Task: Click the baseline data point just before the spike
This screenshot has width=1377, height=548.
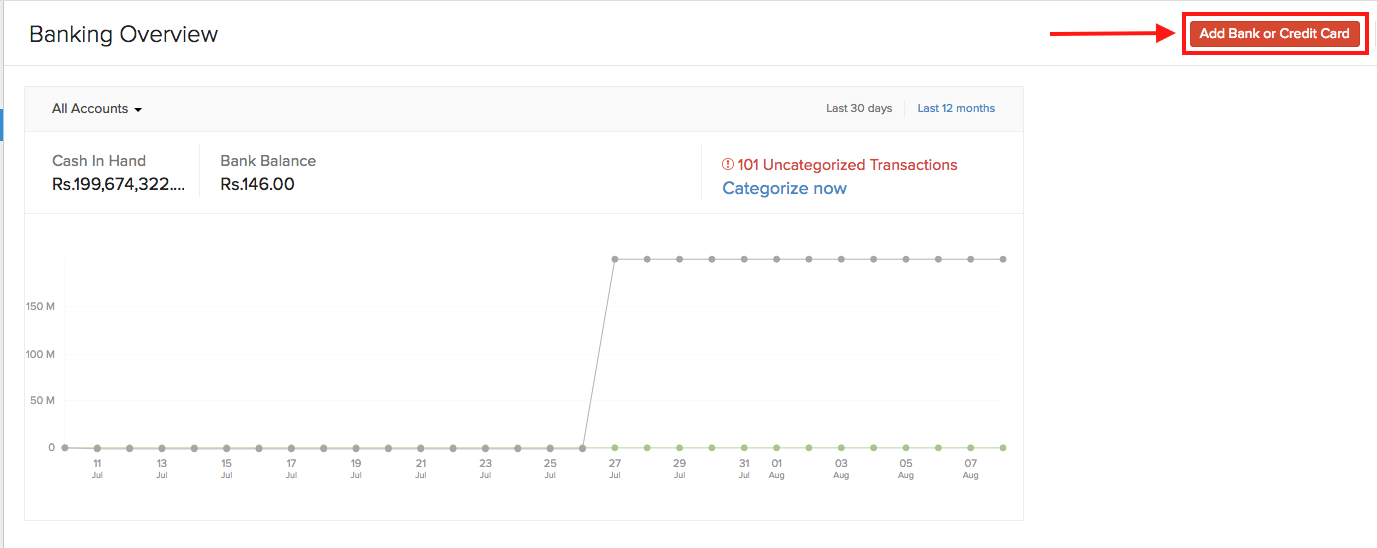Action: [x=582, y=448]
